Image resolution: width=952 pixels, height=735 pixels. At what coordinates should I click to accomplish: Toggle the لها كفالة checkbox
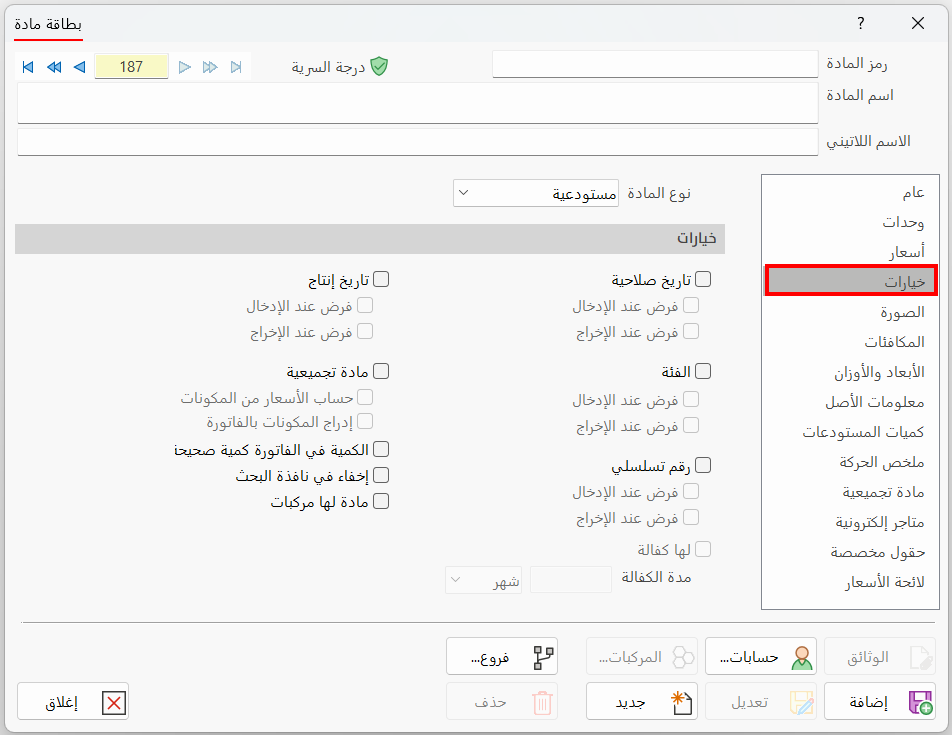(703, 549)
